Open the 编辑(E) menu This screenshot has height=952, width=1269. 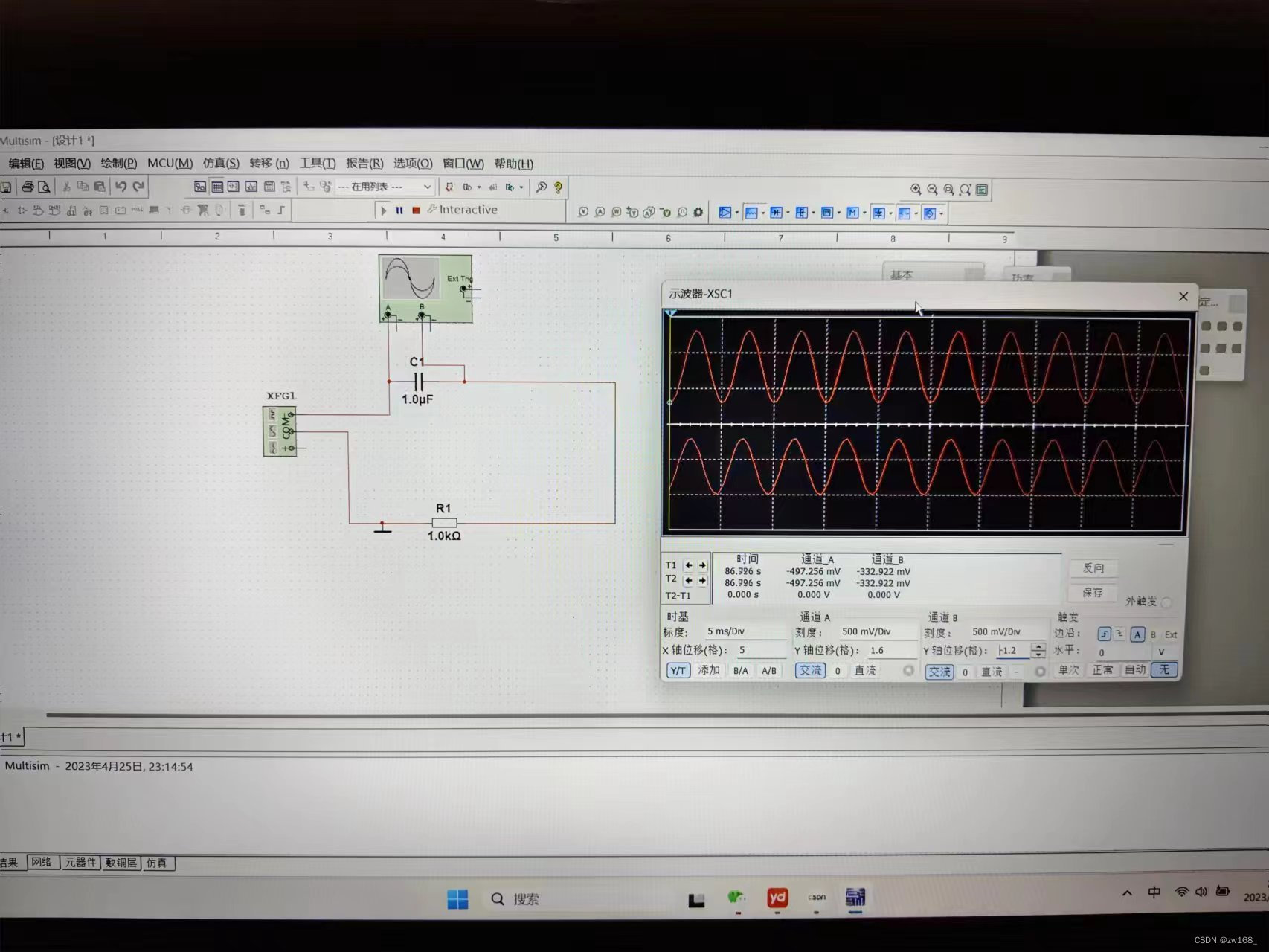click(26, 164)
